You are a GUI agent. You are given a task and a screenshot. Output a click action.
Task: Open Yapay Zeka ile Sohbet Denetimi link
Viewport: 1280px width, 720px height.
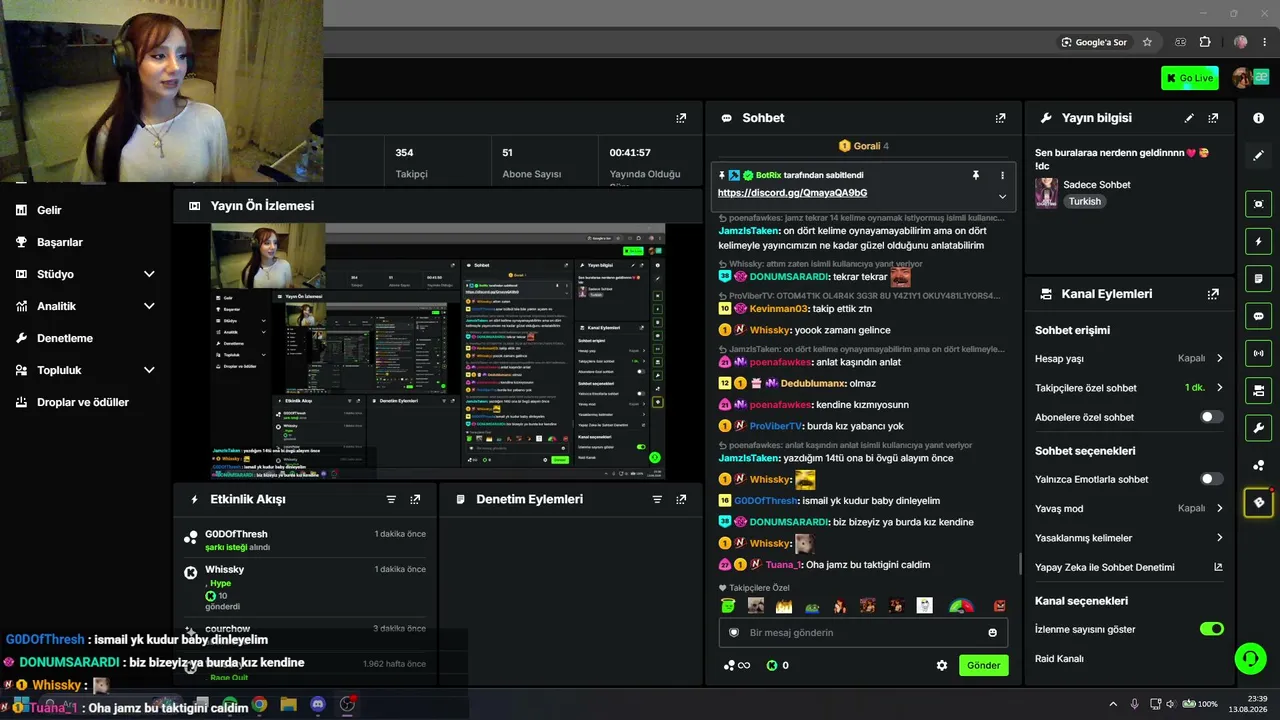pyautogui.click(x=1129, y=567)
